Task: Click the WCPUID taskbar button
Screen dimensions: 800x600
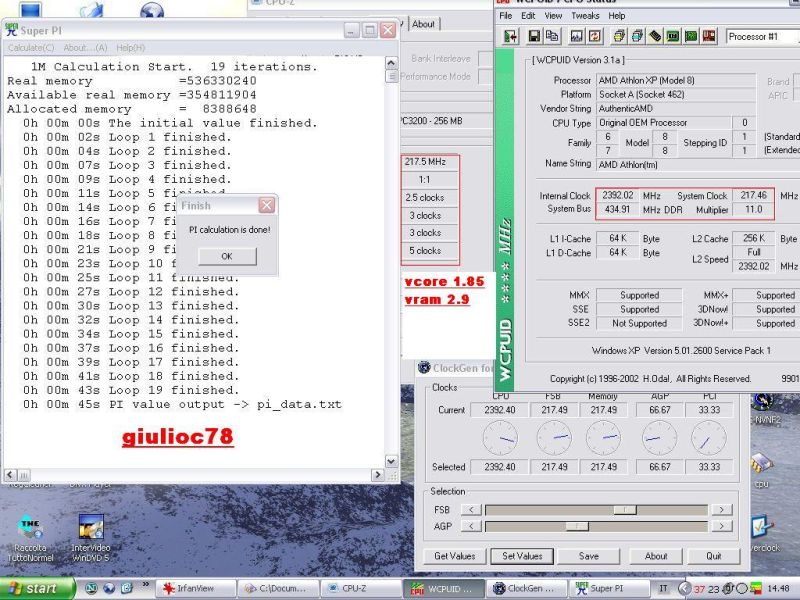Action: (443, 588)
